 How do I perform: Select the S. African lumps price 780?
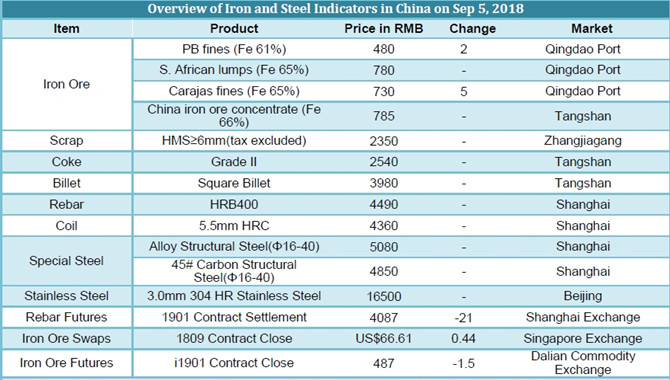point(384,70)
